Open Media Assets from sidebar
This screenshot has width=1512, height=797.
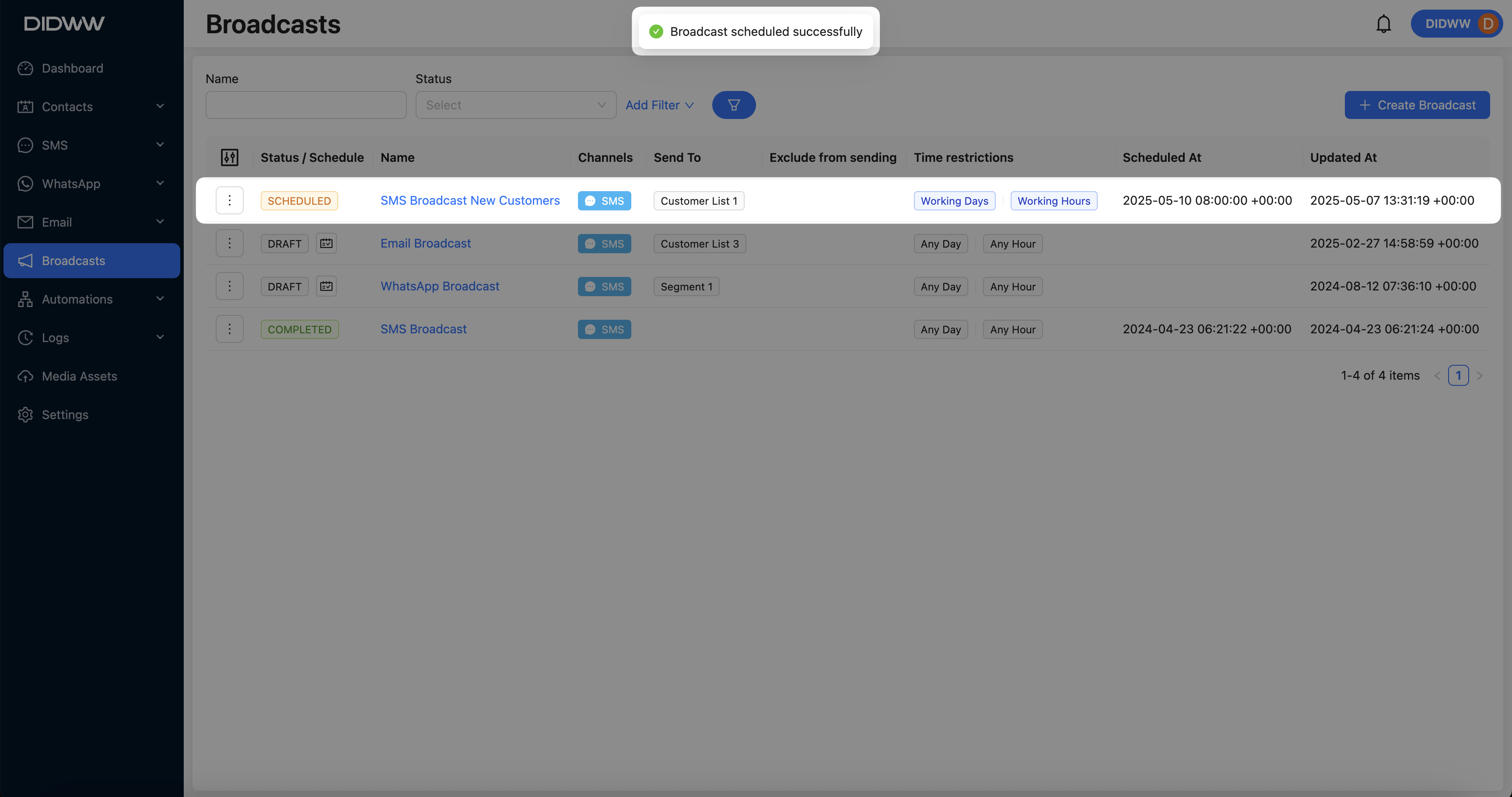tap(79, 376)
